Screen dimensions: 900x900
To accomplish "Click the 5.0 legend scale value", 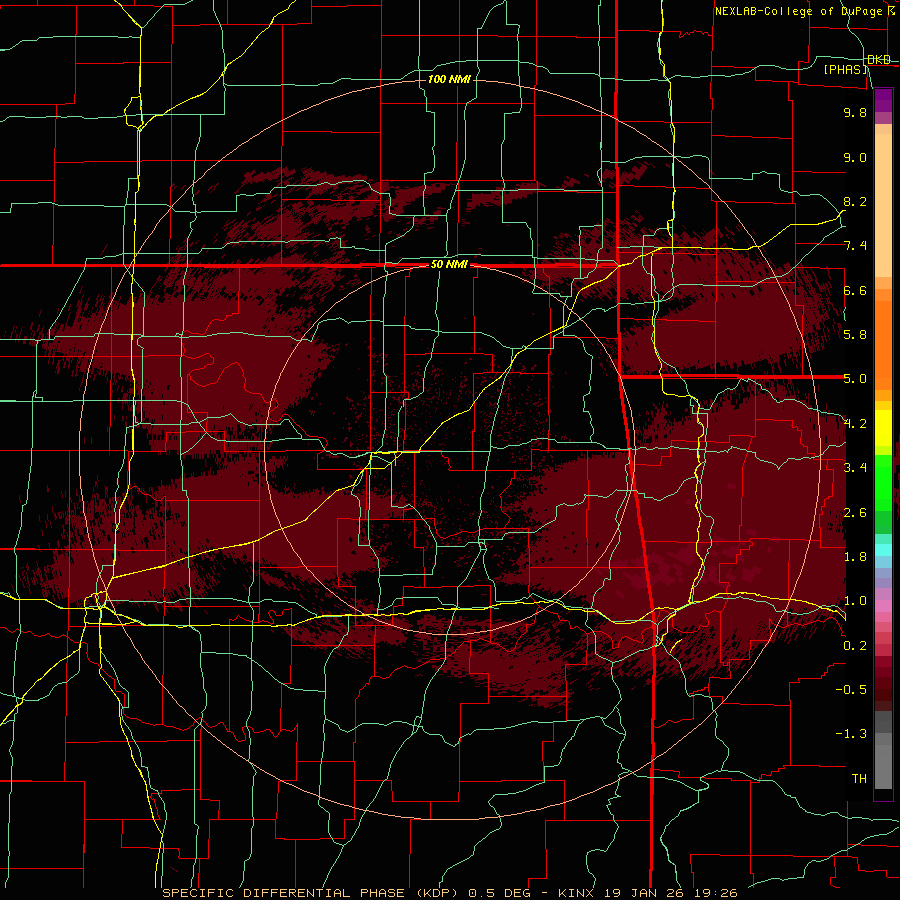I will pyautogui.click(x=855, y=379).
